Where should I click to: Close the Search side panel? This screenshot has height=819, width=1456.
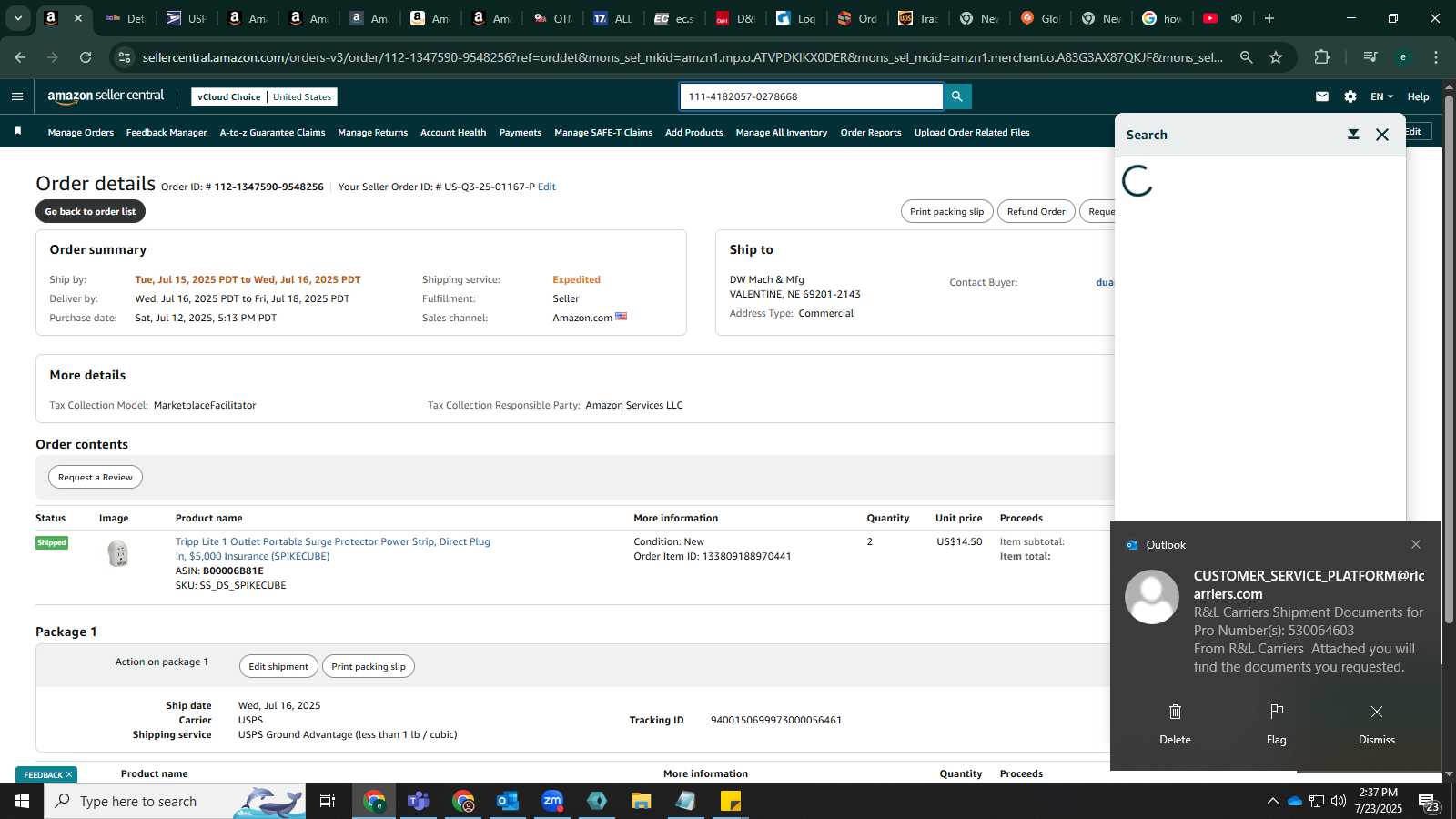tap(1382, 135)
